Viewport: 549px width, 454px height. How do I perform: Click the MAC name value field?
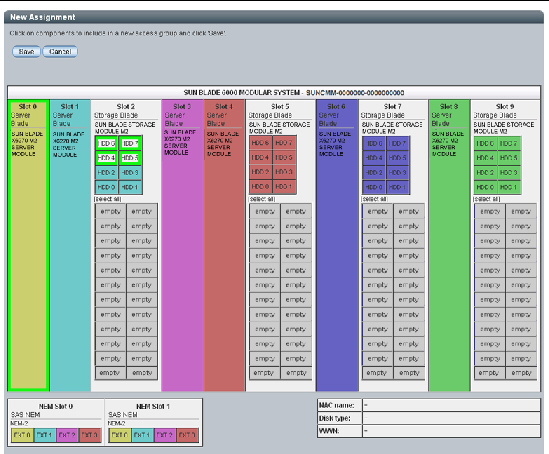tap(451, 405)
